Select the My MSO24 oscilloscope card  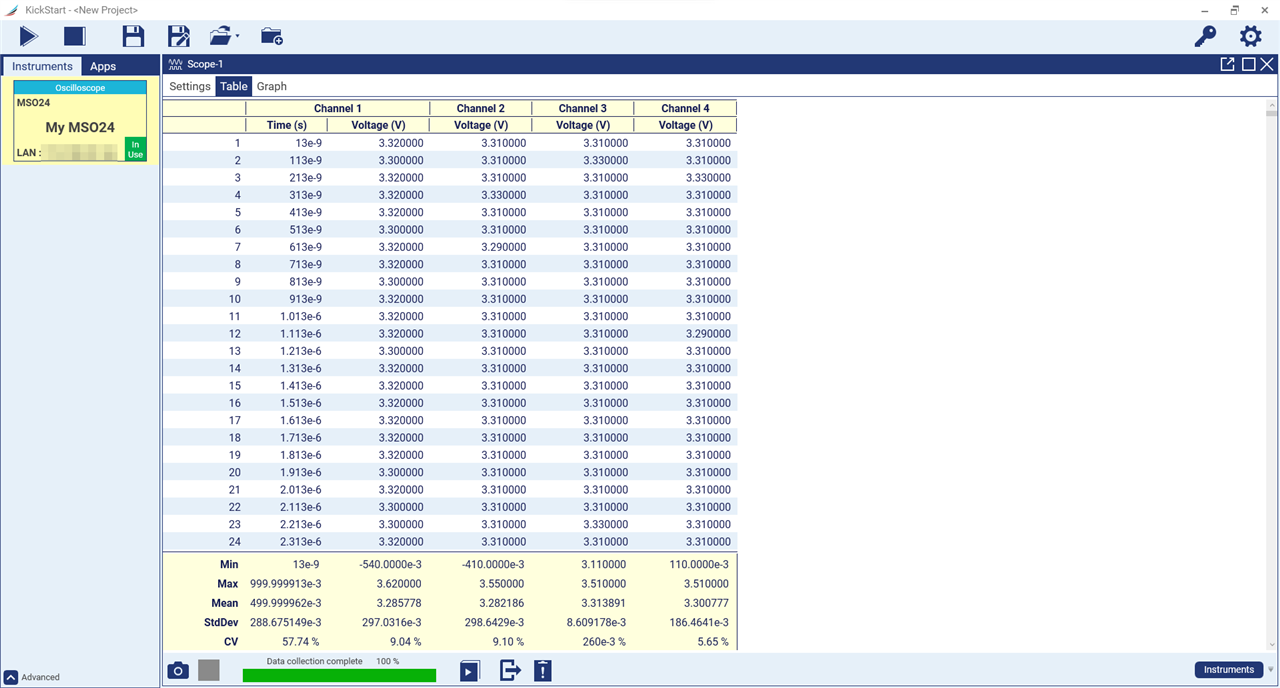point(80,121)
